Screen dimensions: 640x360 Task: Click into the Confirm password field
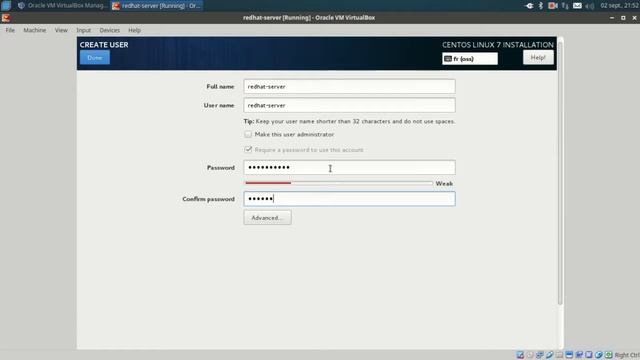click(349, 199)
